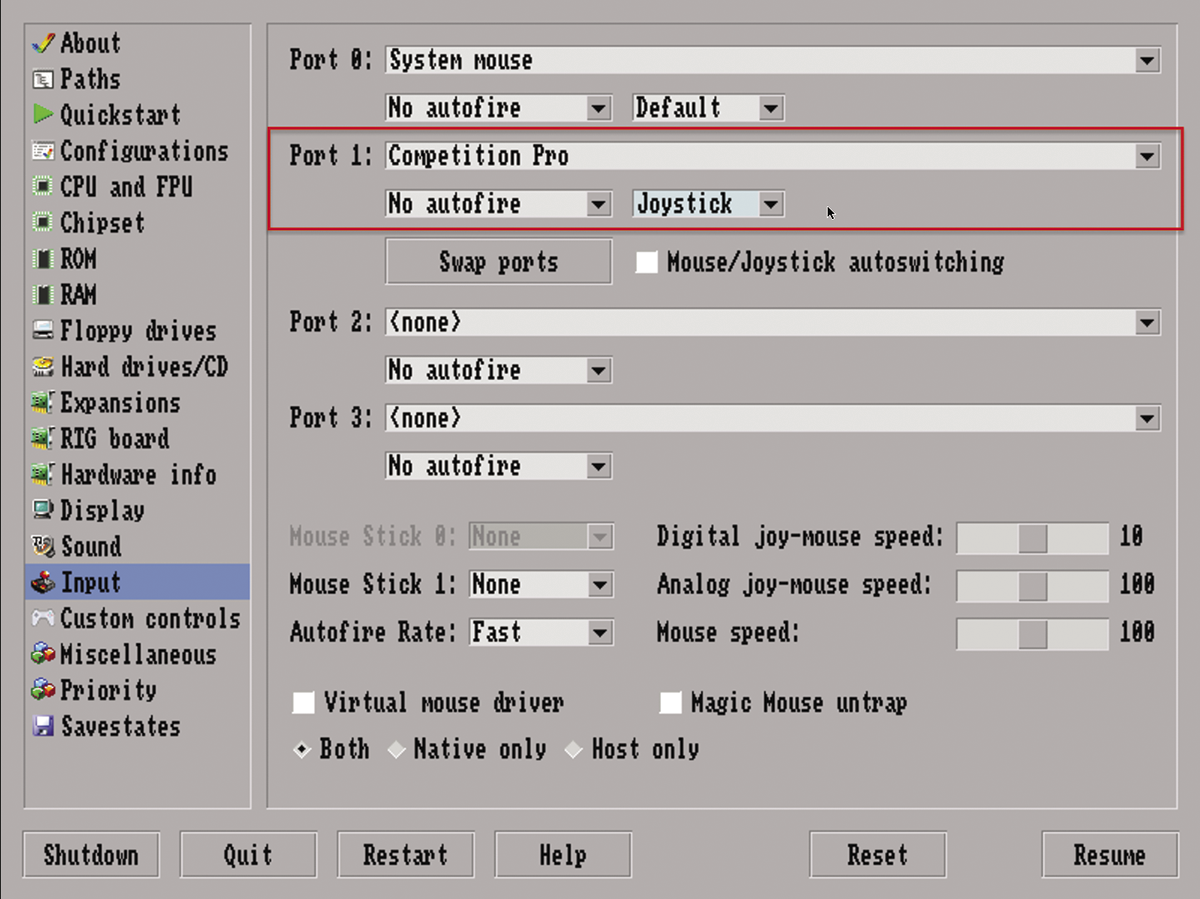Open the Port 0 autofire dropdown
The image size is (1200, 899).
click(x=498, y=108)
